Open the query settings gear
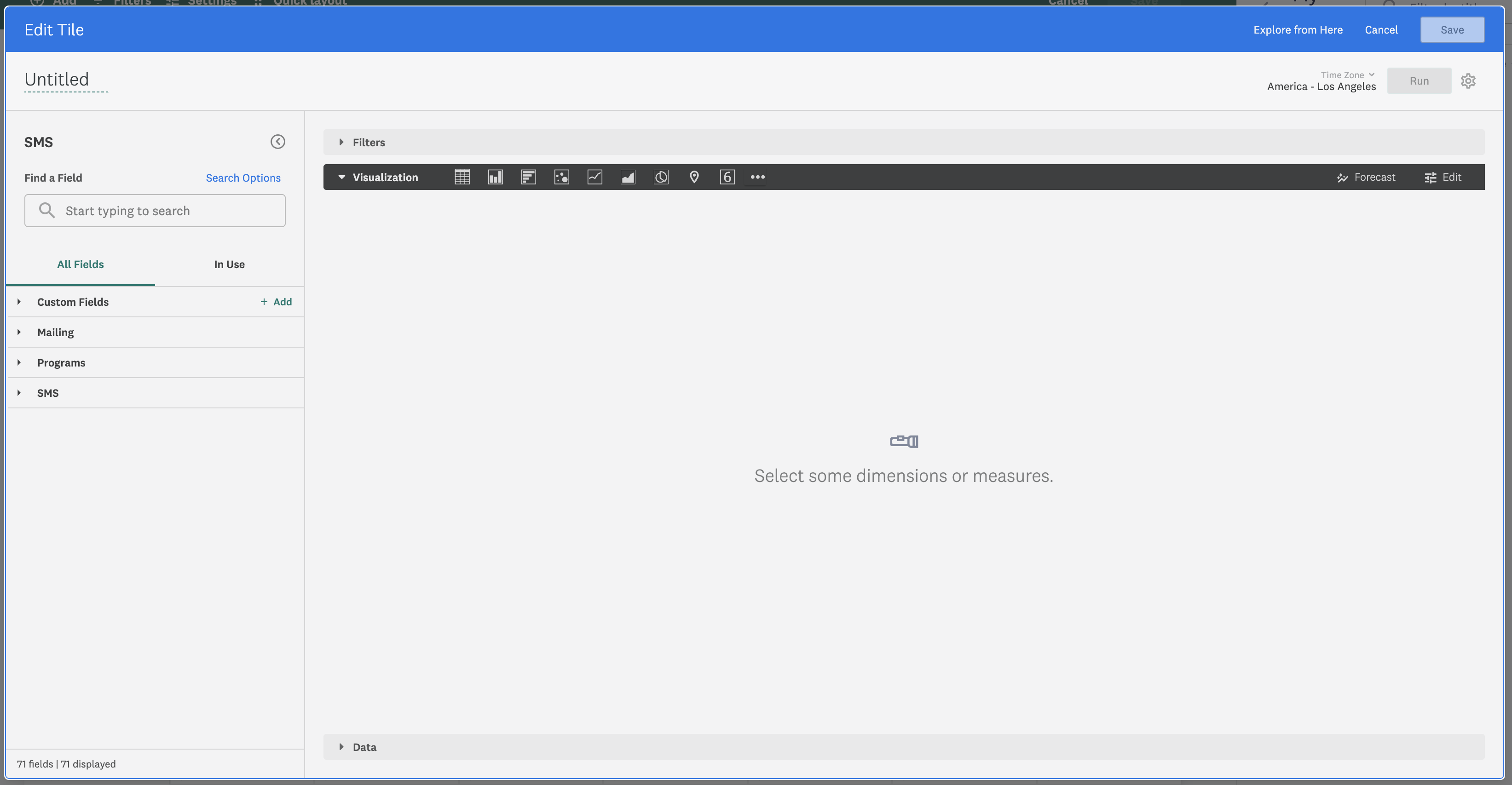The height and width of the screenshot is (785, 1512). click(1468, 80)
